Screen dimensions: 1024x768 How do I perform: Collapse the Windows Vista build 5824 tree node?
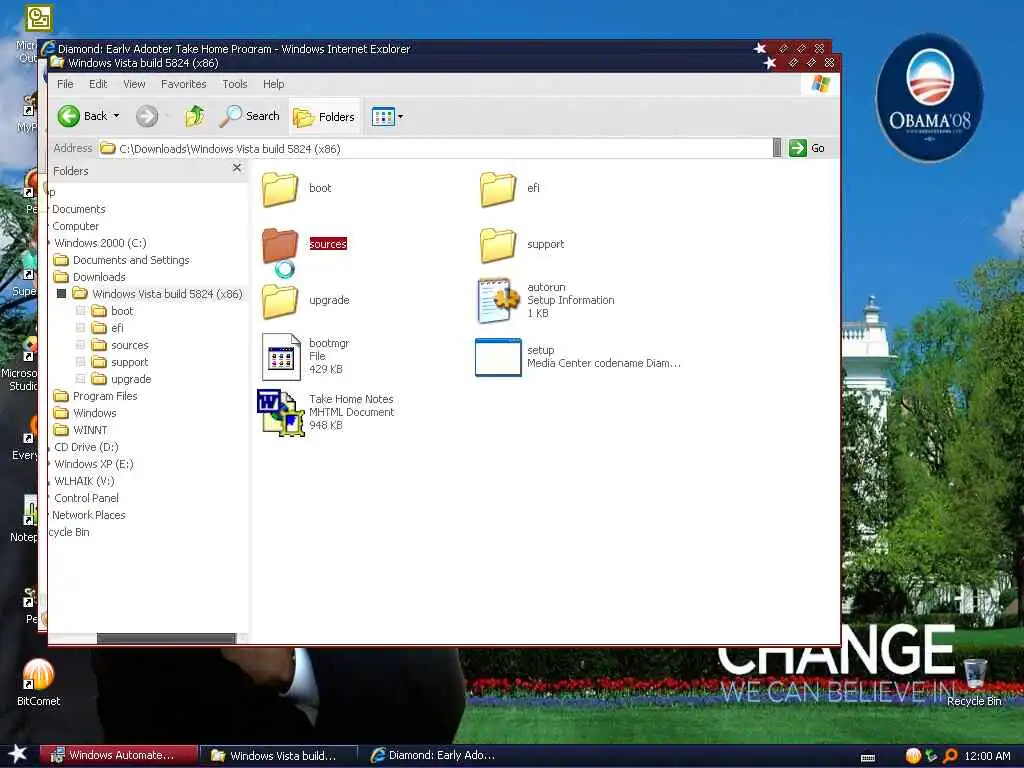pos(61,294)
